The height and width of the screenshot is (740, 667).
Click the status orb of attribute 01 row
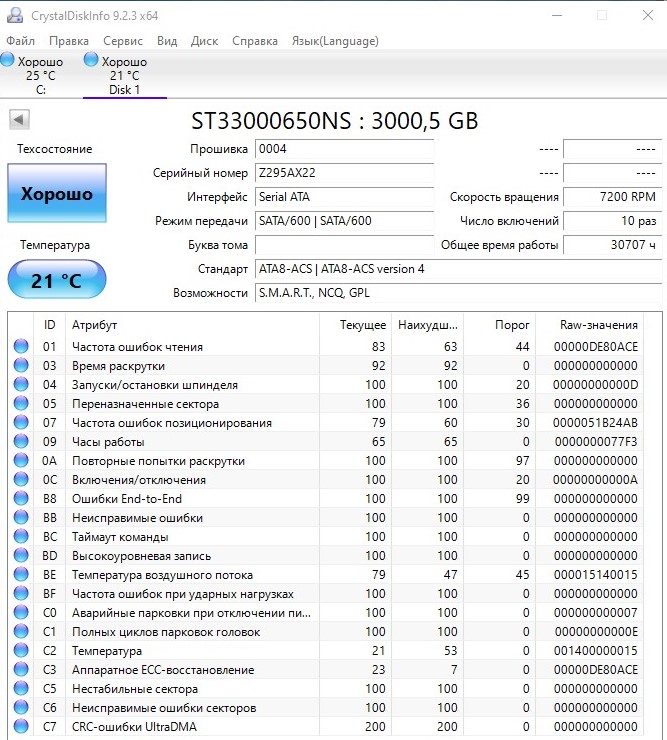click(21, 346)
